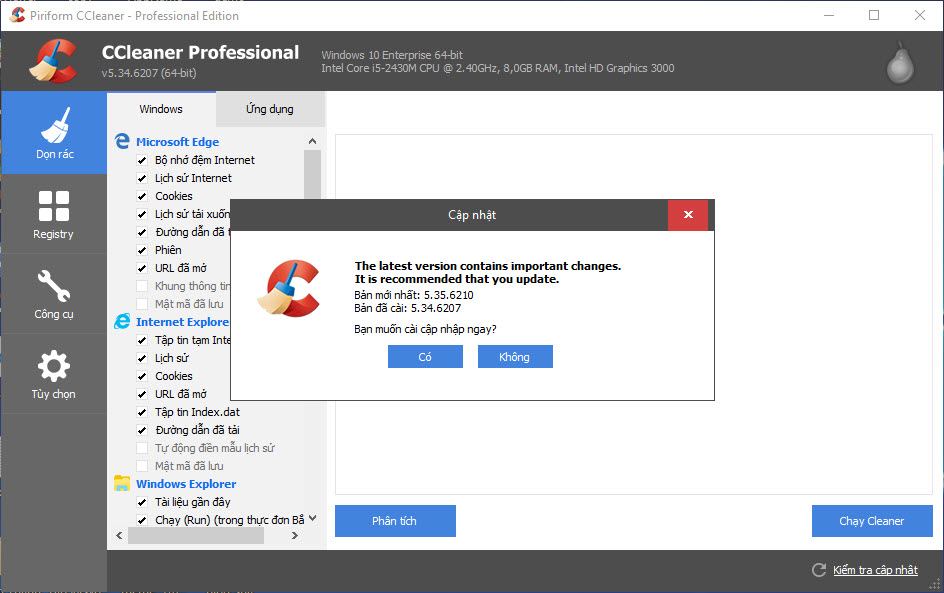Open the Registry section
Viewport: 944px width, 593px height.
click(x=54, y=214)
